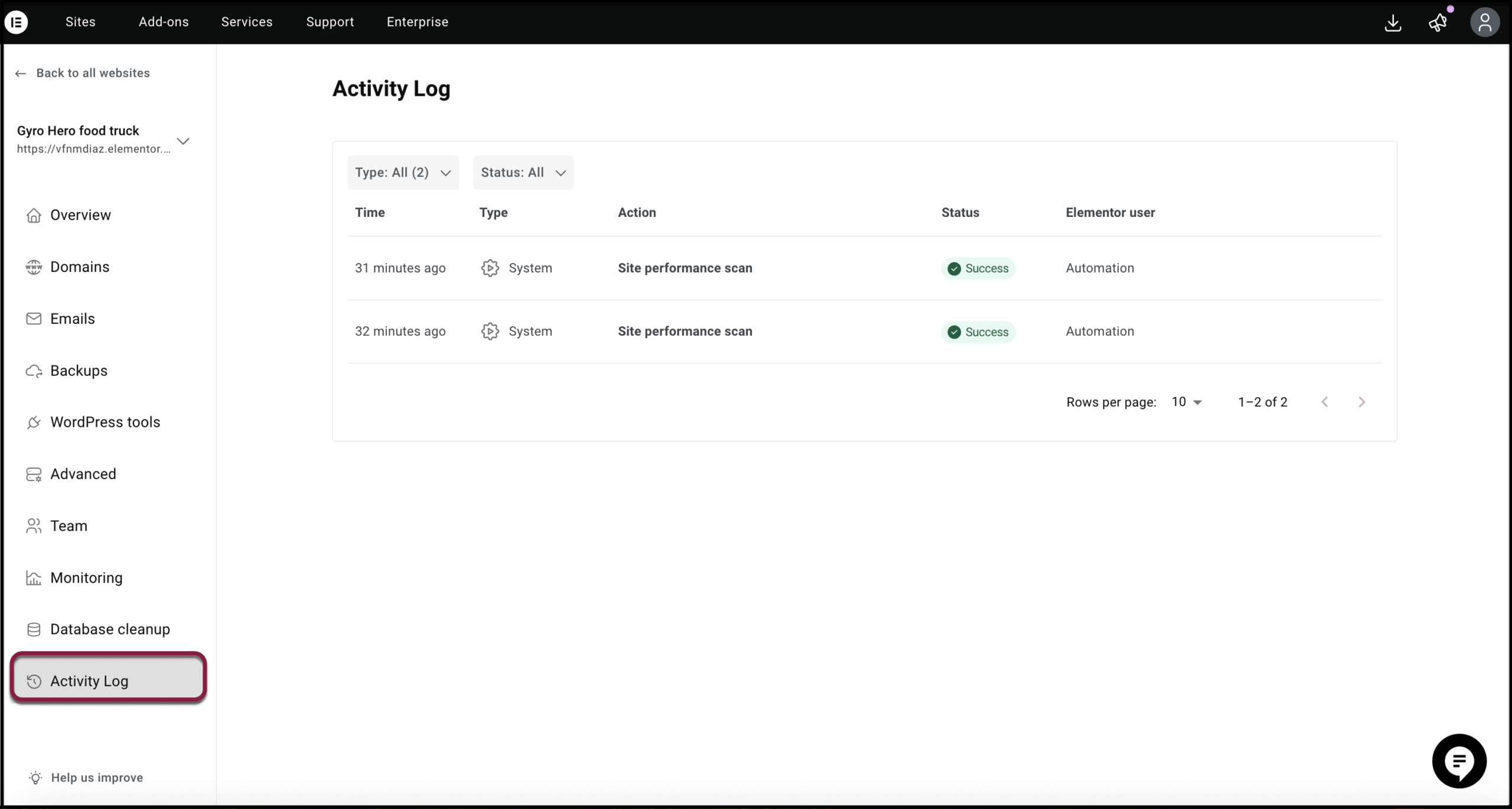
Task: Open the Add-ons menu
Action: (164, 22)
